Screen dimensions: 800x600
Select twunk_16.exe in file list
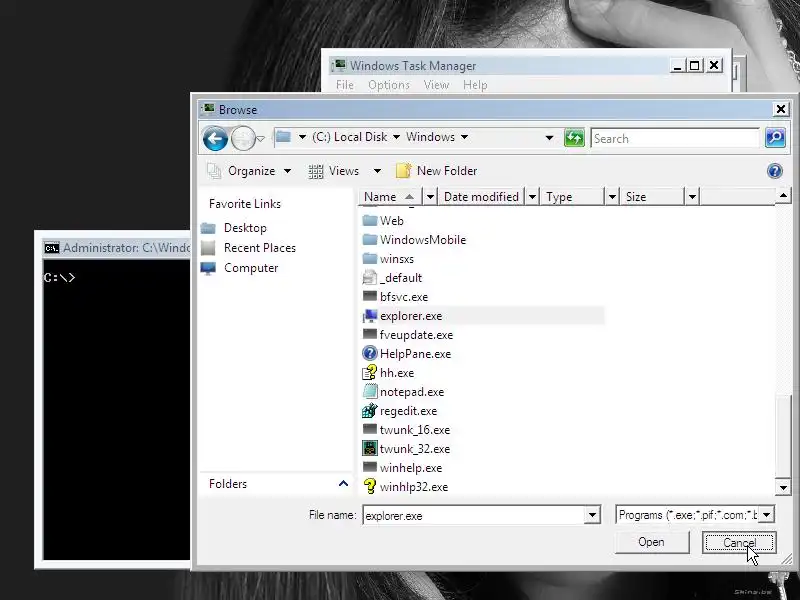point(415,430)
